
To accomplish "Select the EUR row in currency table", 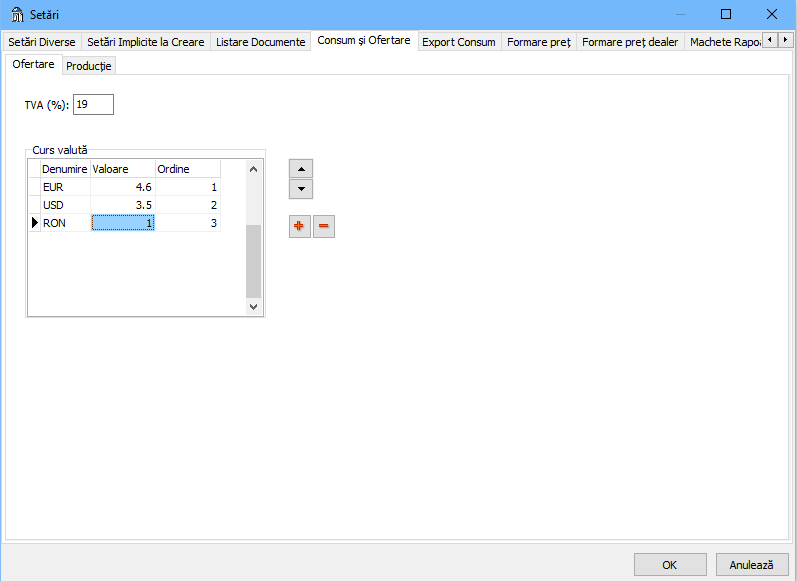I will [x=64, y=187].
